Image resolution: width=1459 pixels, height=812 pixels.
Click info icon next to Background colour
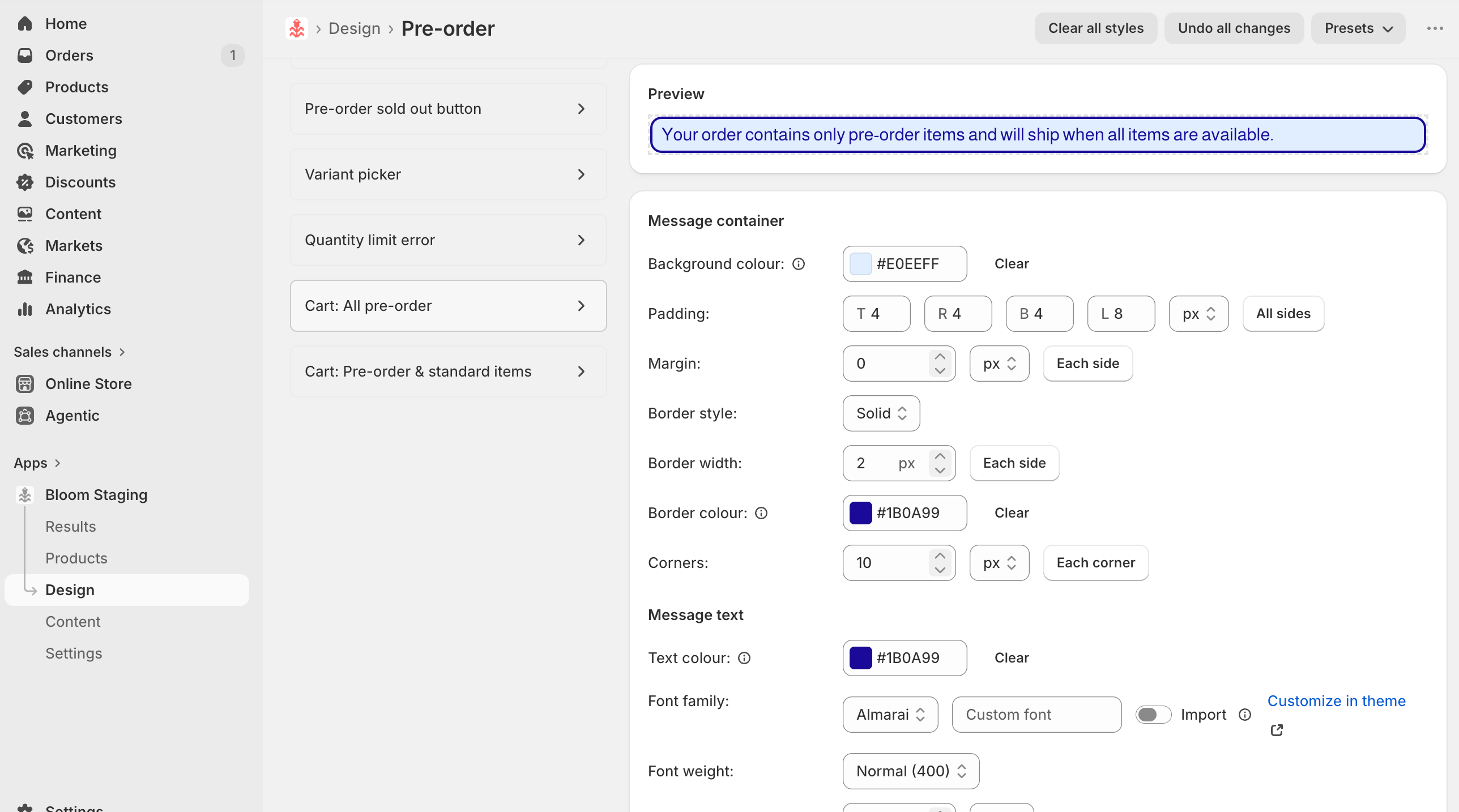(799, 264)
